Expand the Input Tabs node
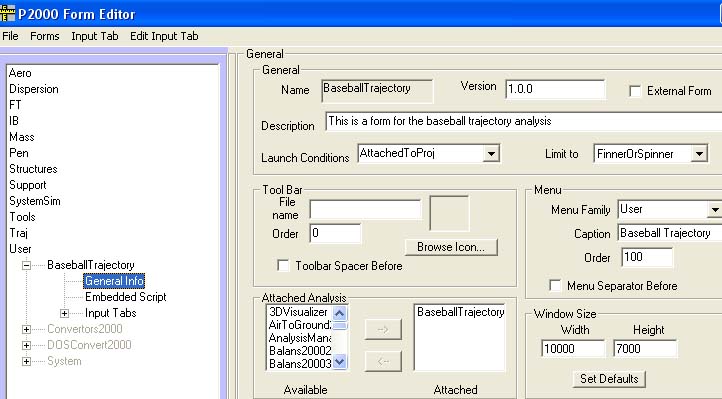This screenshot has height=399, width=722. 64,313
